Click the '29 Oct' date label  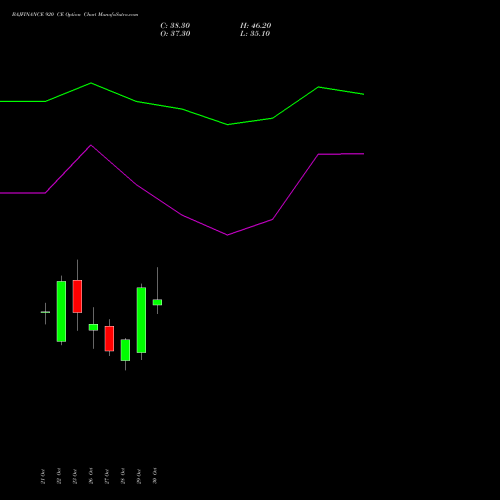(x=139, y=476)
